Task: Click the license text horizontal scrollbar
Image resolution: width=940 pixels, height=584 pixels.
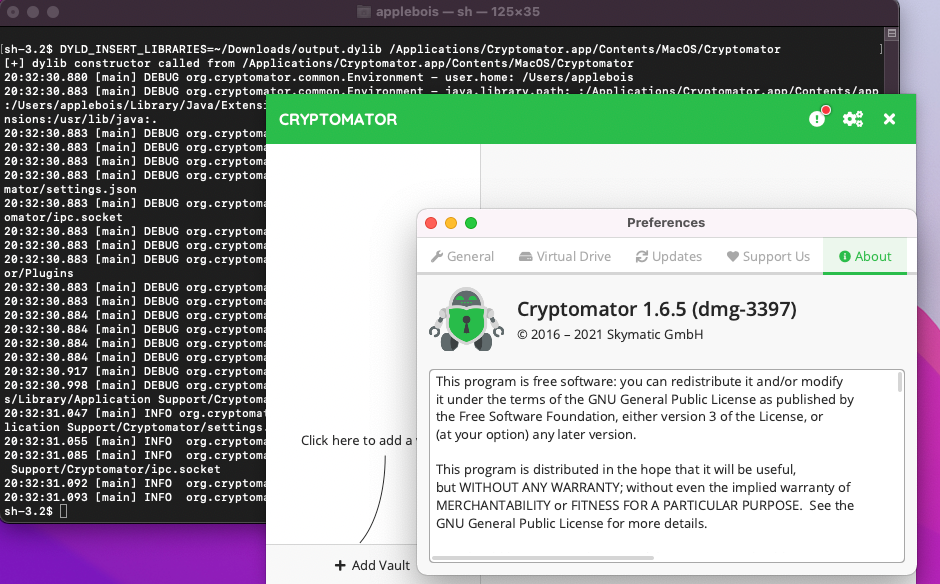Action: (543, 558)
